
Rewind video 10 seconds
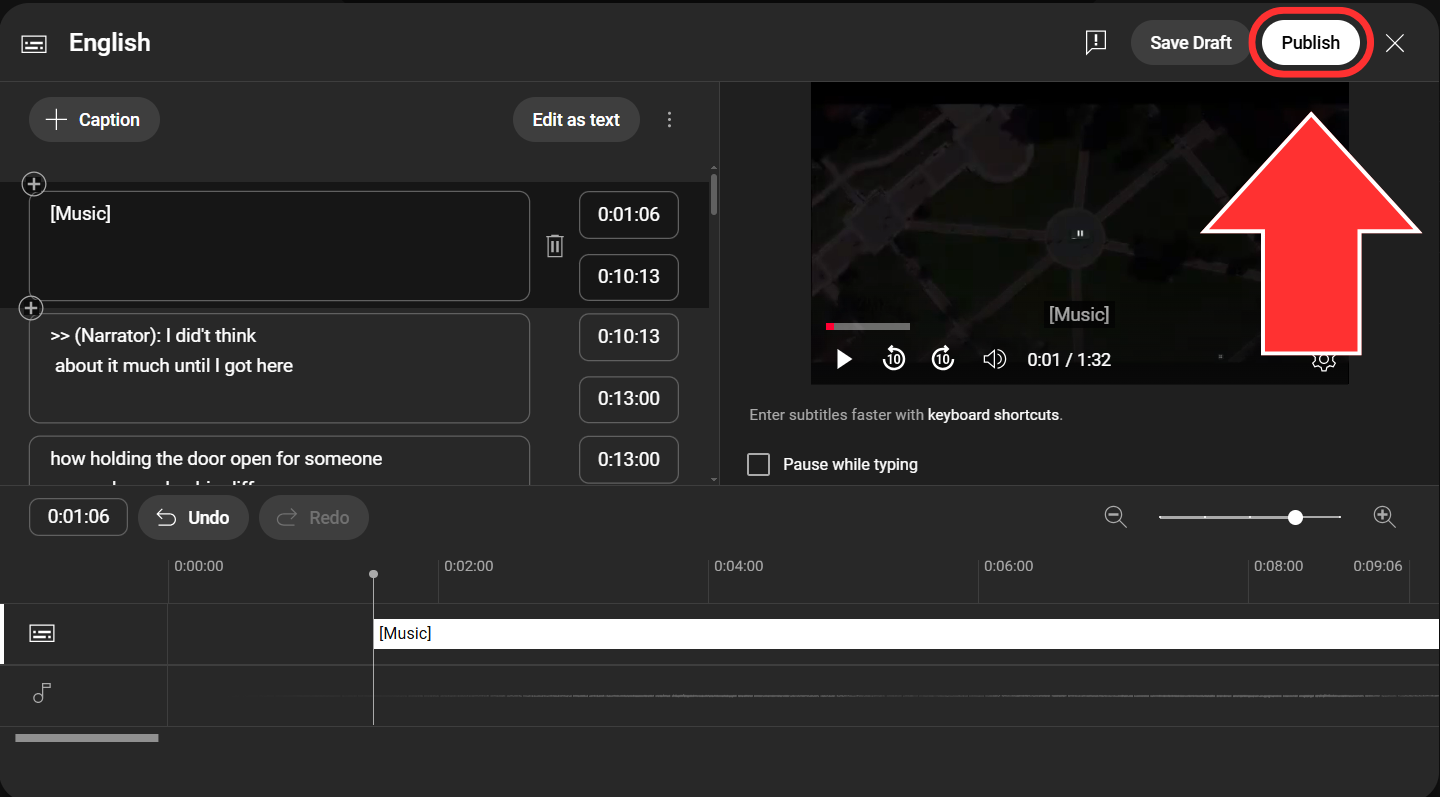point(893,360)
